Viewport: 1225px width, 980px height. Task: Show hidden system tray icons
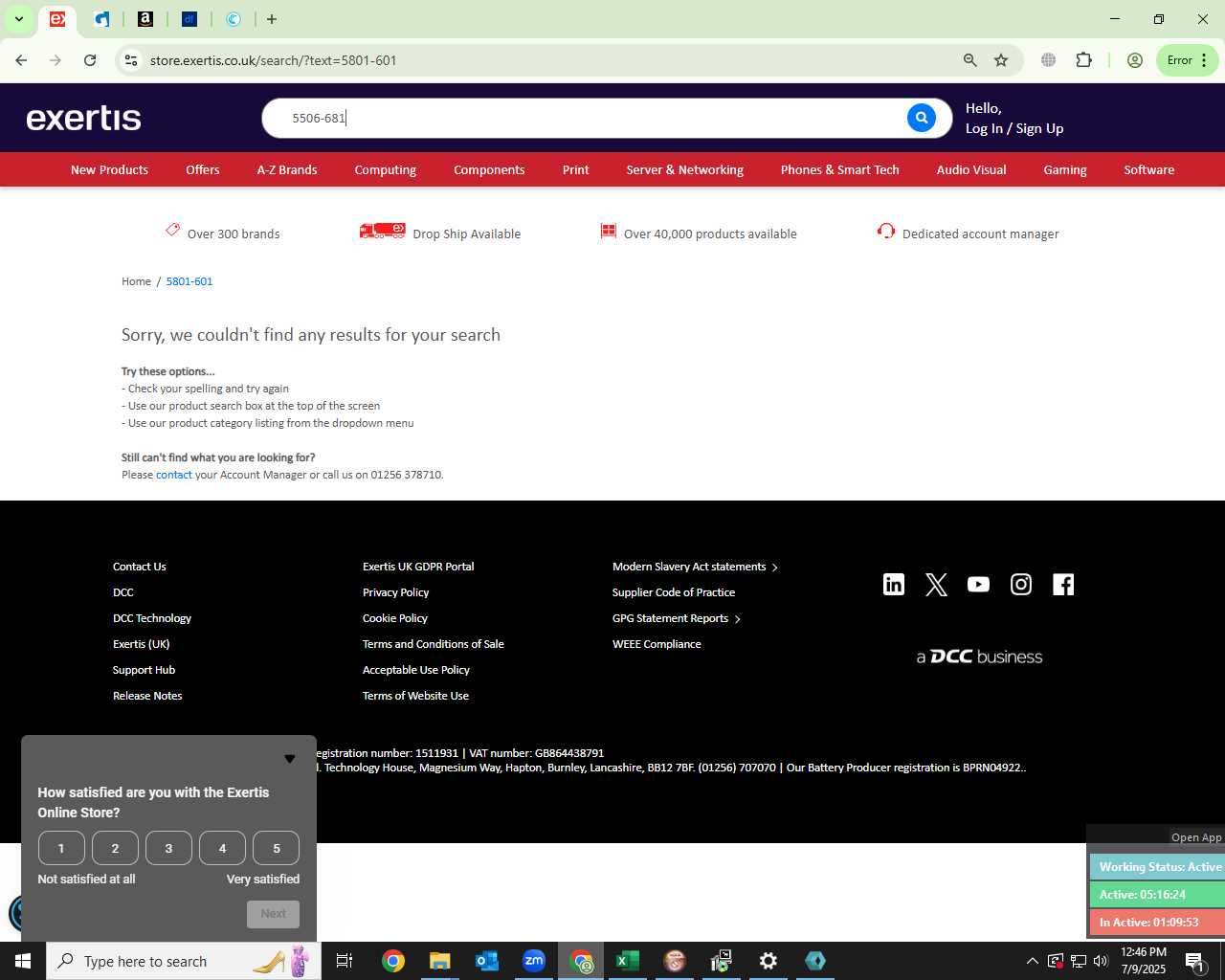click(x=1032, y=961)
